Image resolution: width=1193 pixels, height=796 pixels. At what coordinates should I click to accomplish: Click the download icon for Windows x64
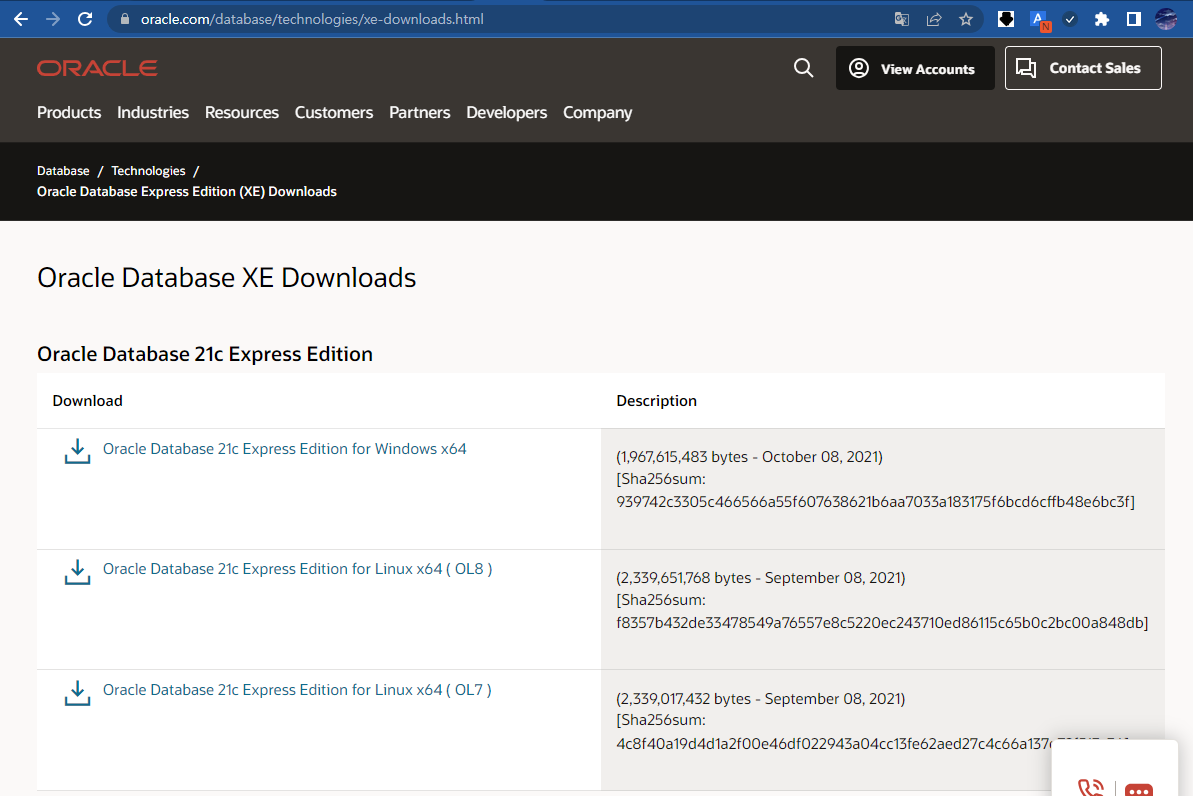77,451
